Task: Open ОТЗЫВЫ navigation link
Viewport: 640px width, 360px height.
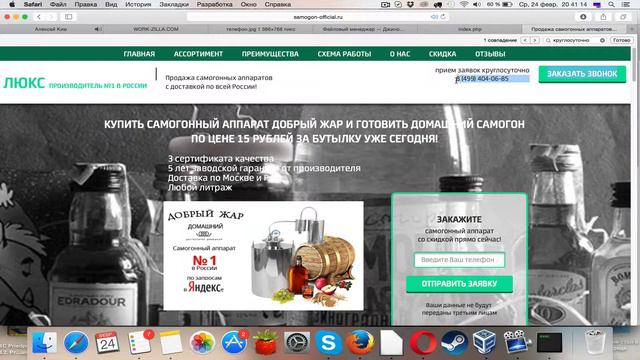Action: (x=490, y=54)
